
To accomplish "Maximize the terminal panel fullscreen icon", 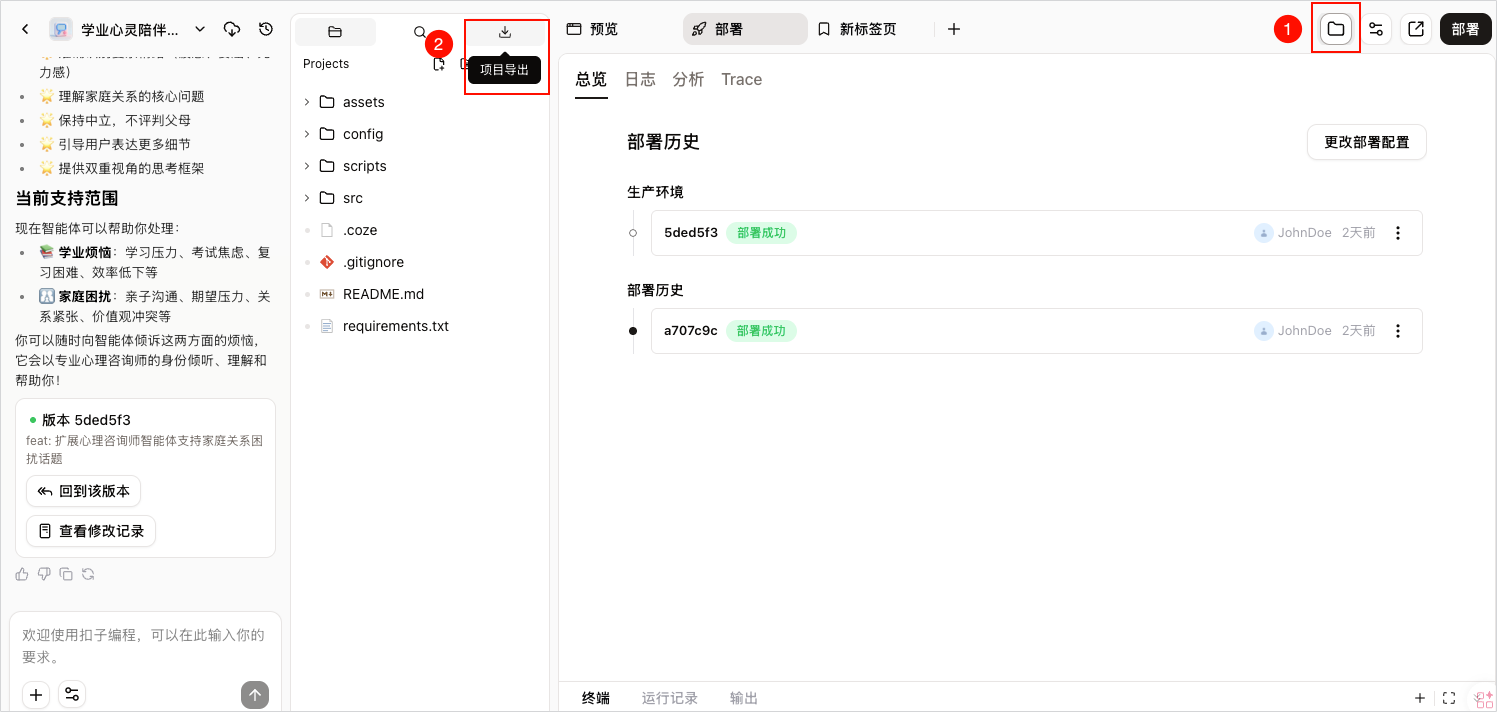I will pyautogui.click(x=1449, y=698).
